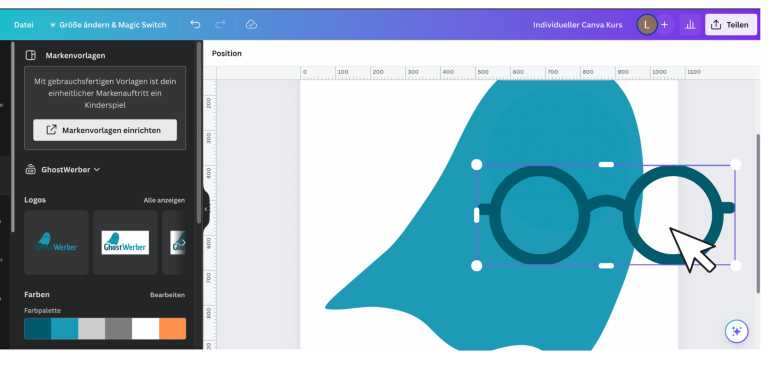Collapse the side panel with arrow handle

[206, 209]
